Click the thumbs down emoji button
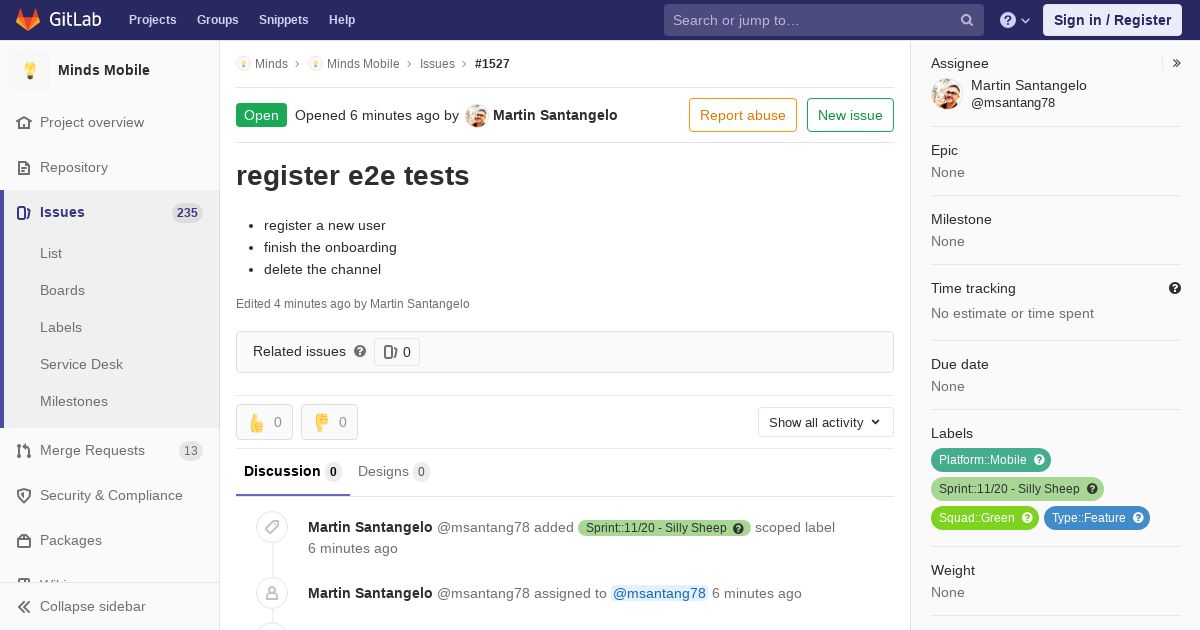Screen dimensions: 1200x630 pyautogui.click(x=329, y=422)
